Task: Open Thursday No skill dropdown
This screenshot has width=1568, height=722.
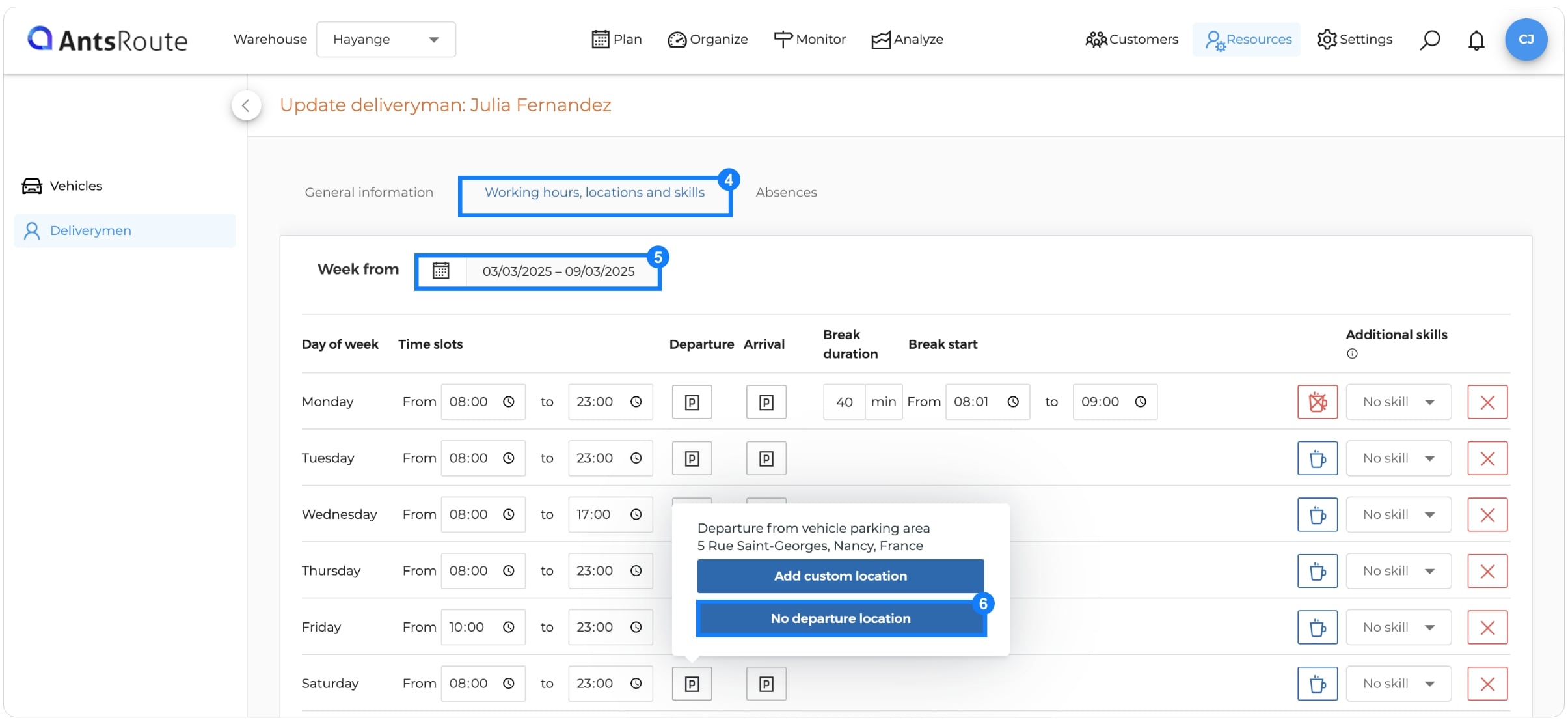Action: click(1399, 571)
